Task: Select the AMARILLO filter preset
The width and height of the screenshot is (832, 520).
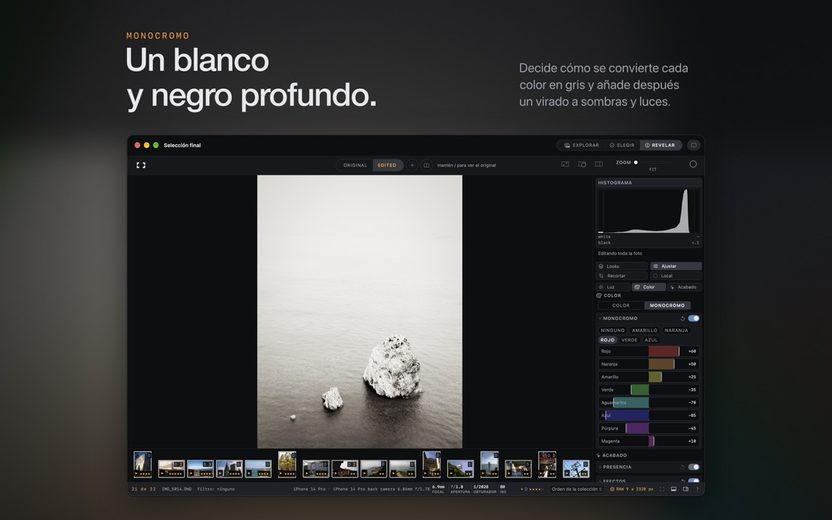Action: tap(644, 330)
